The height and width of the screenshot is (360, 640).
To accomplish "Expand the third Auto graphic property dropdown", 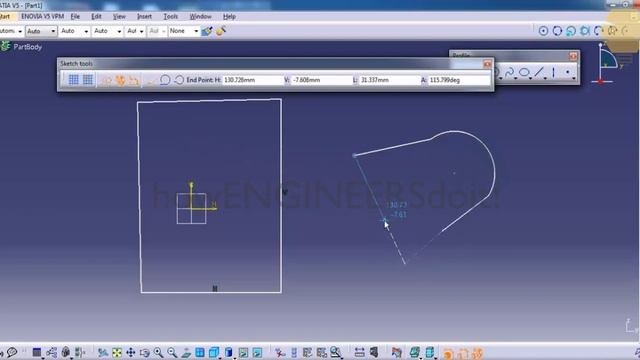I will point(86,31).
